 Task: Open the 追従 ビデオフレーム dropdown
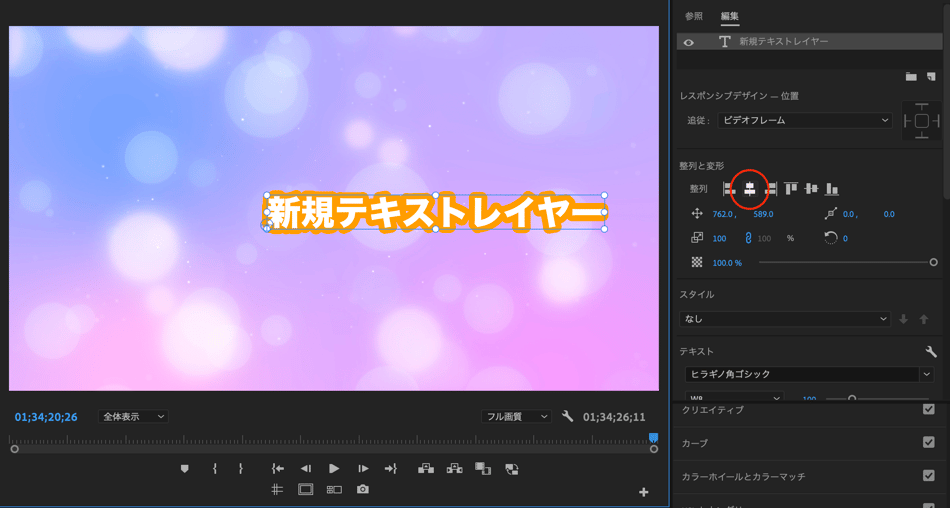tap(804, 120)
